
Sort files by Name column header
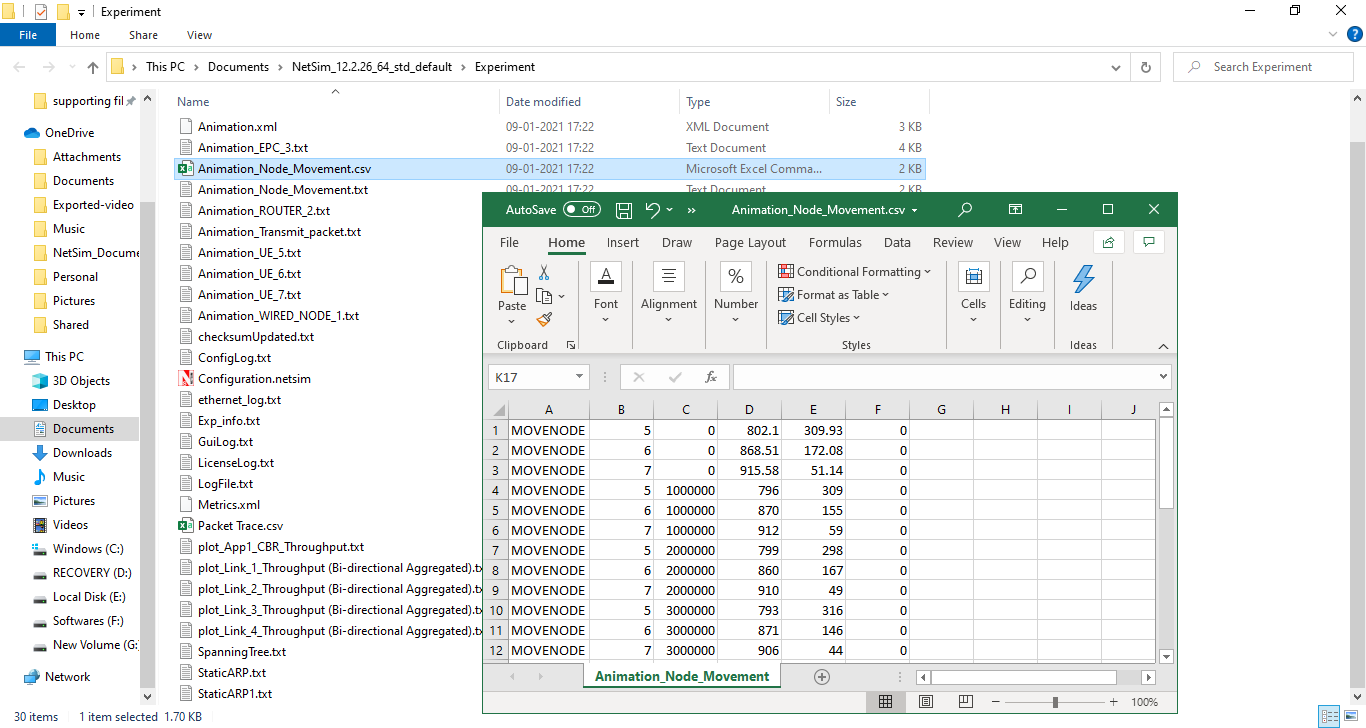(336, 102)
